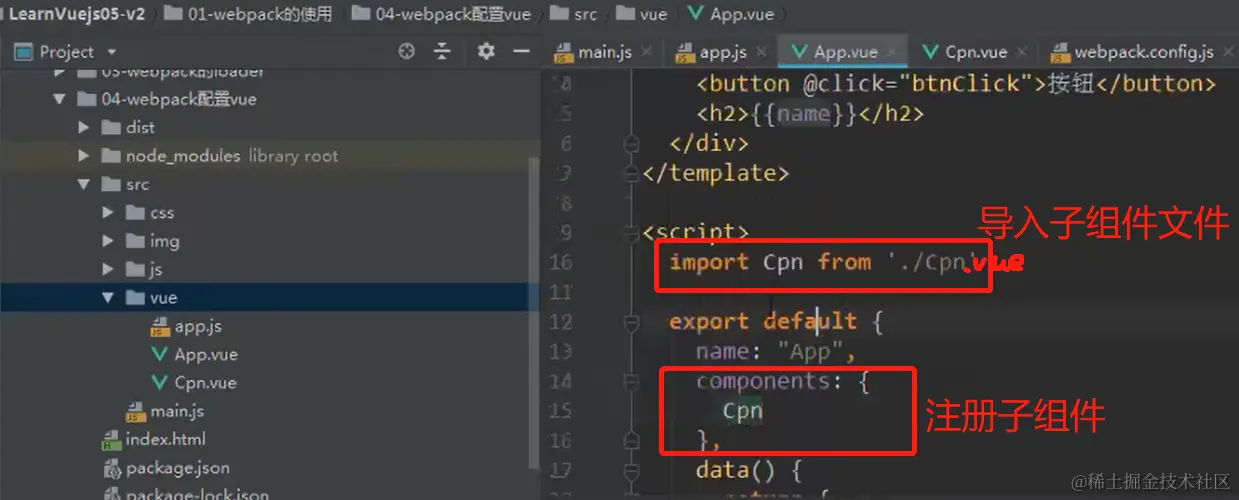Collapse the src folder arrow
This screenshot has width=1239, height=500.
[84, 184]
